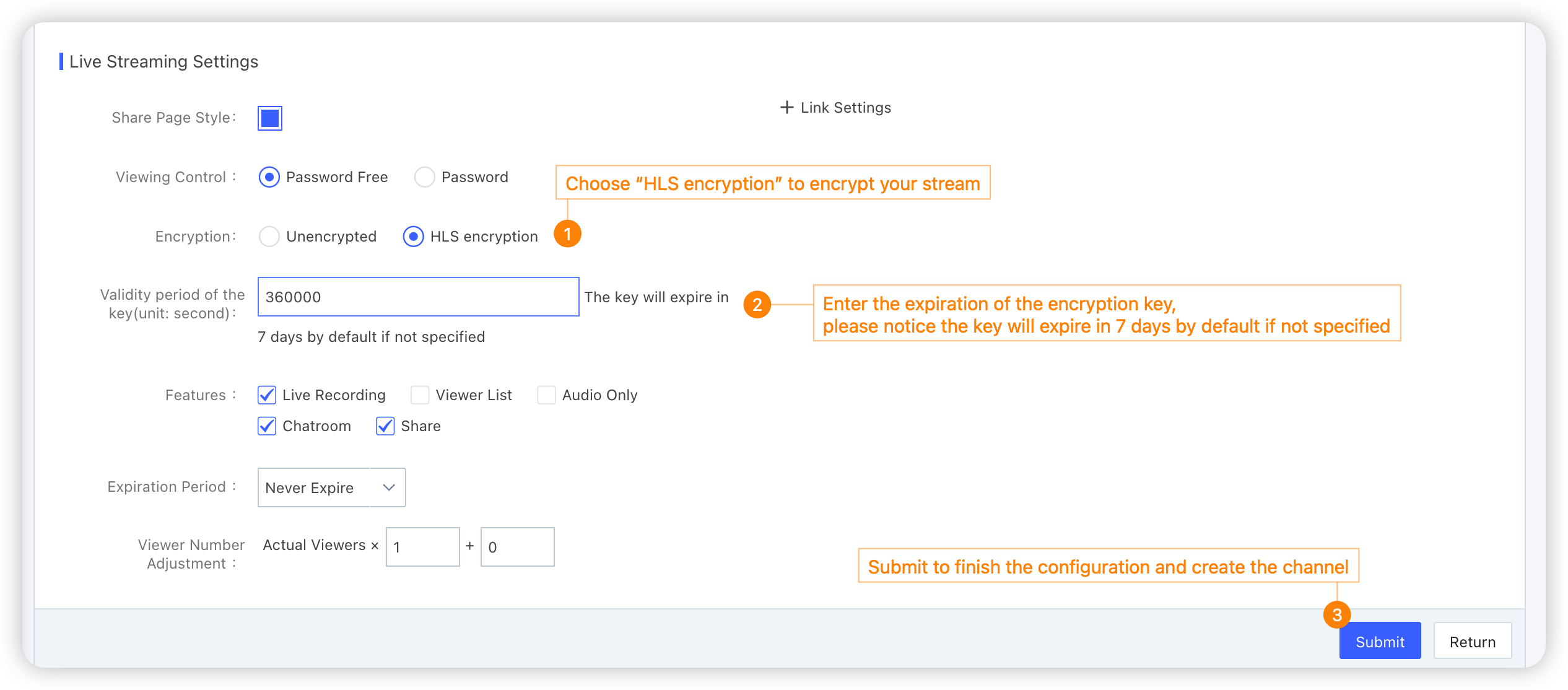Select the Password viewing control option

click(424, 177)
